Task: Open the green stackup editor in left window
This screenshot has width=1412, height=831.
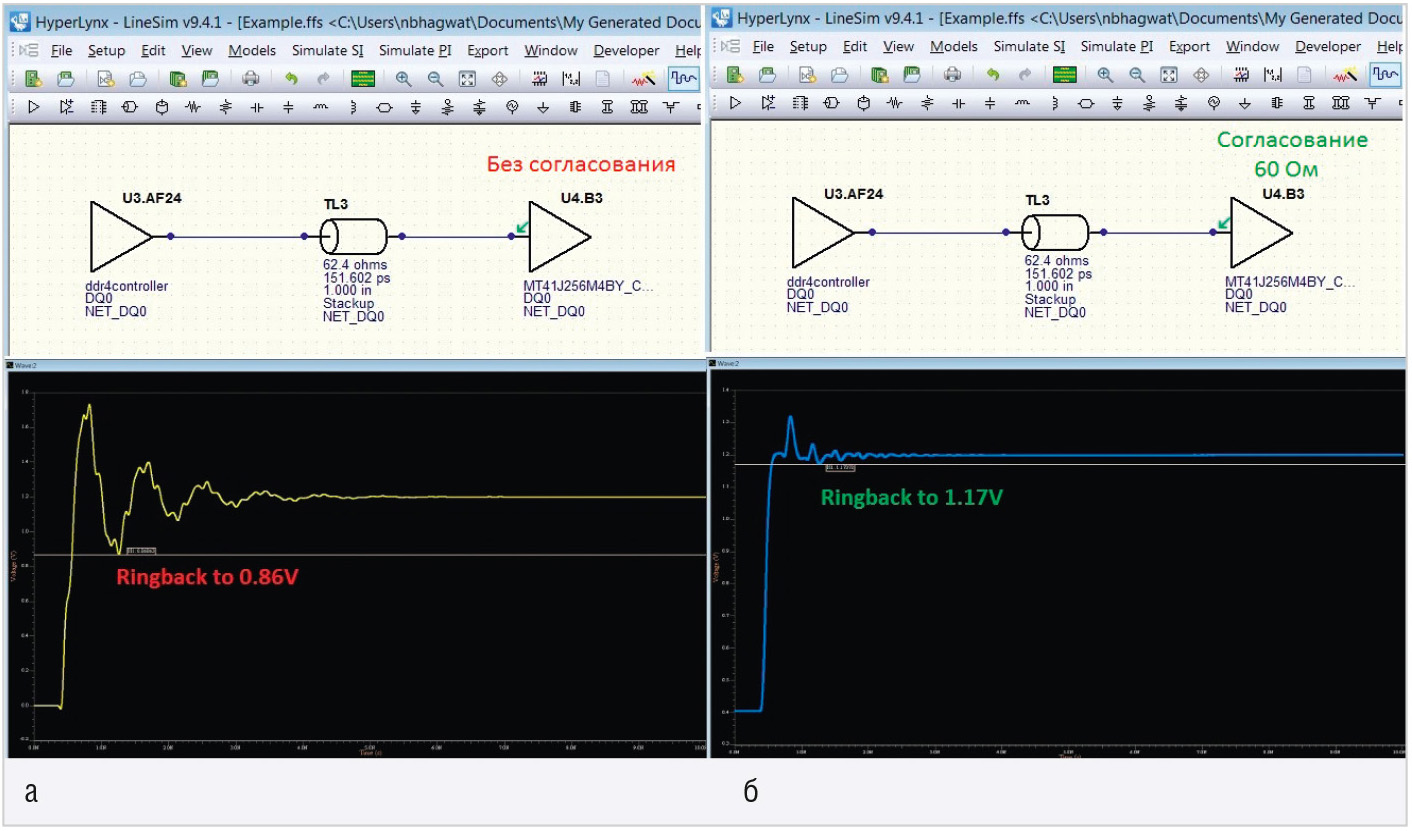Action: click(363, 80)
